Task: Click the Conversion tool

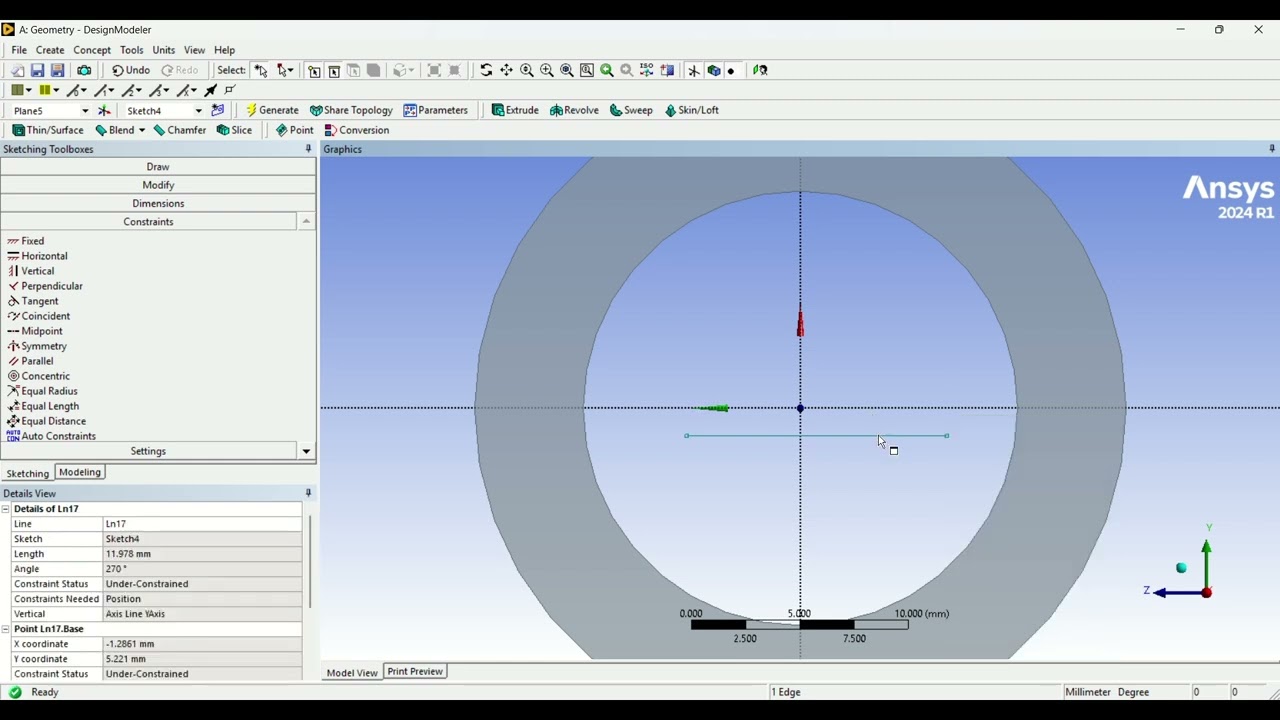Action: [356, 130]
